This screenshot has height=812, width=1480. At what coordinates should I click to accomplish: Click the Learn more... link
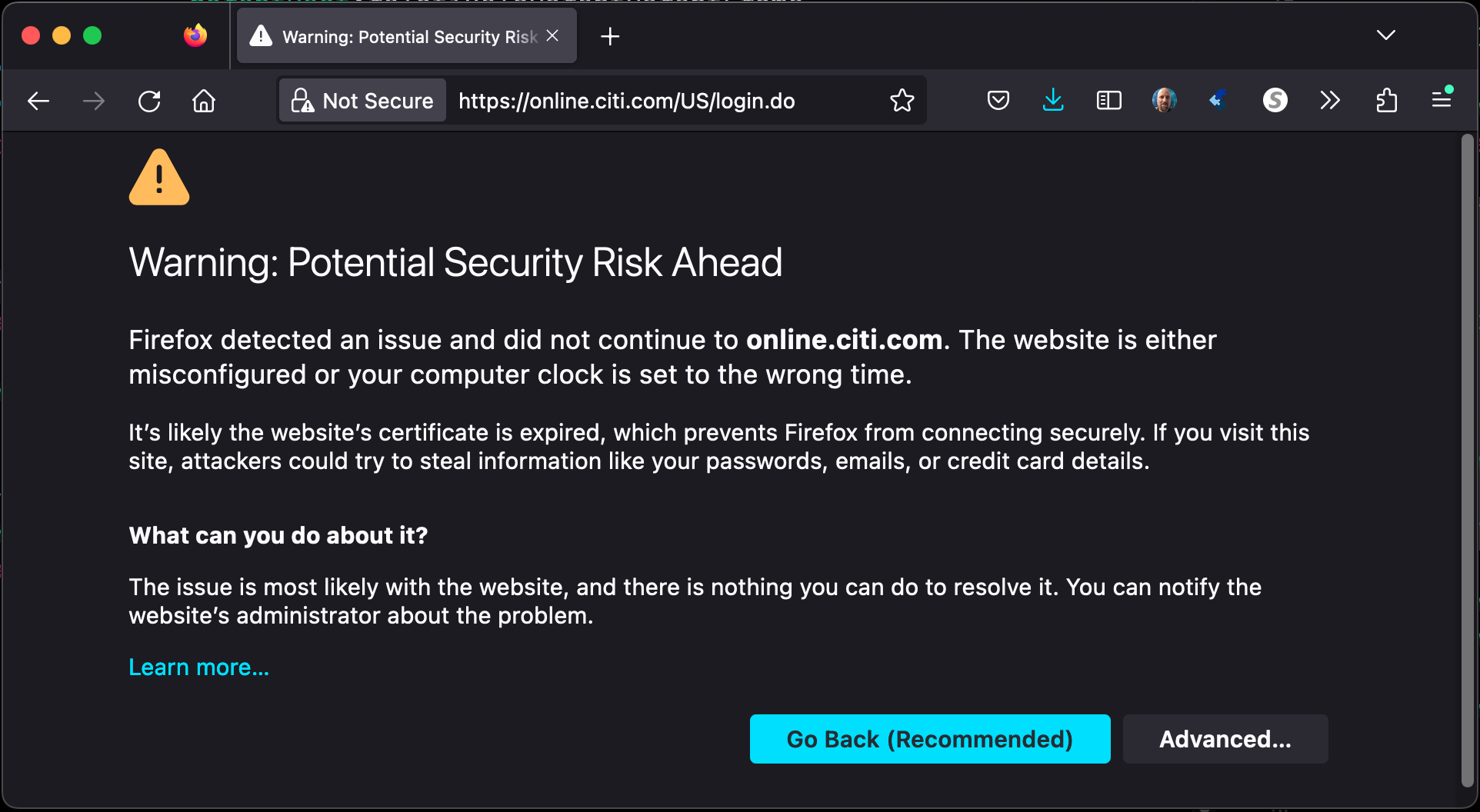pyautogui.click(x=198, y=667)
